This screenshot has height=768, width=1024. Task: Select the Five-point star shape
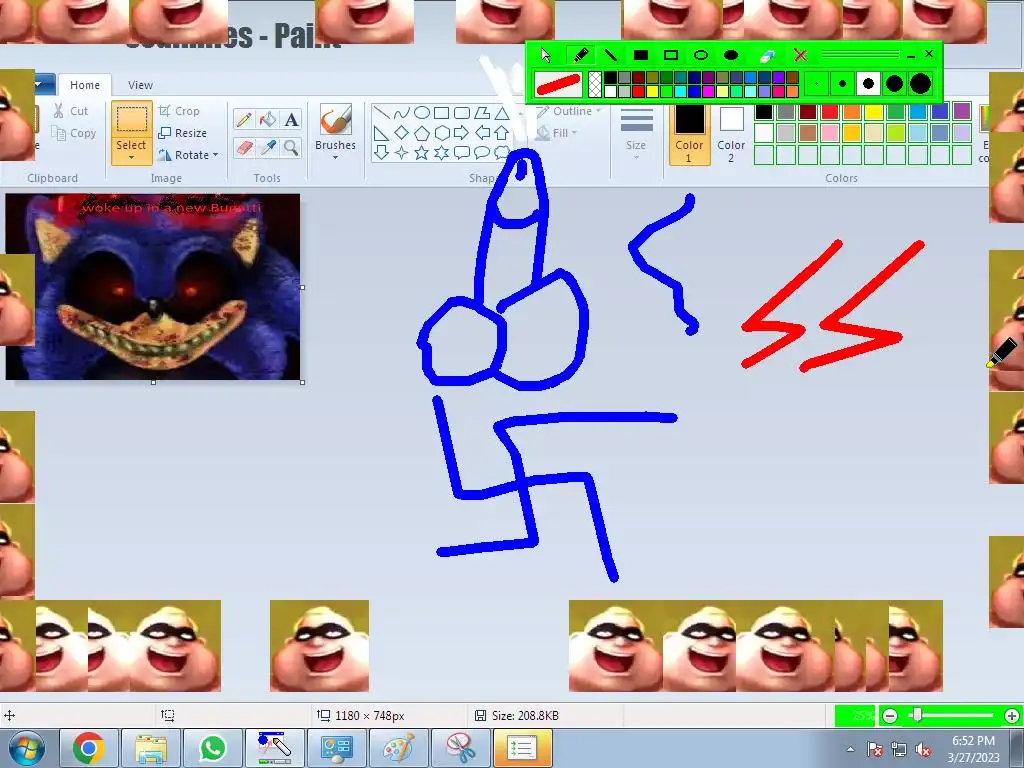[422, 153]
